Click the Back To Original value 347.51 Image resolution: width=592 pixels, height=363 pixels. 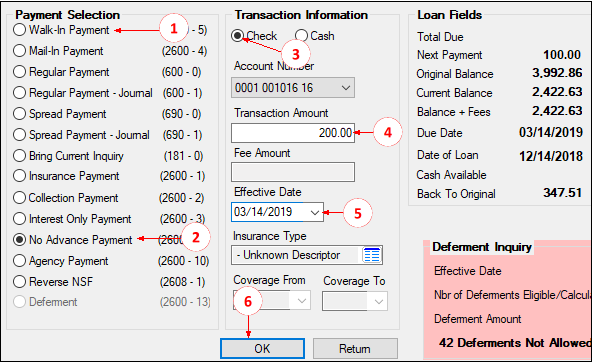click(563, 193)
